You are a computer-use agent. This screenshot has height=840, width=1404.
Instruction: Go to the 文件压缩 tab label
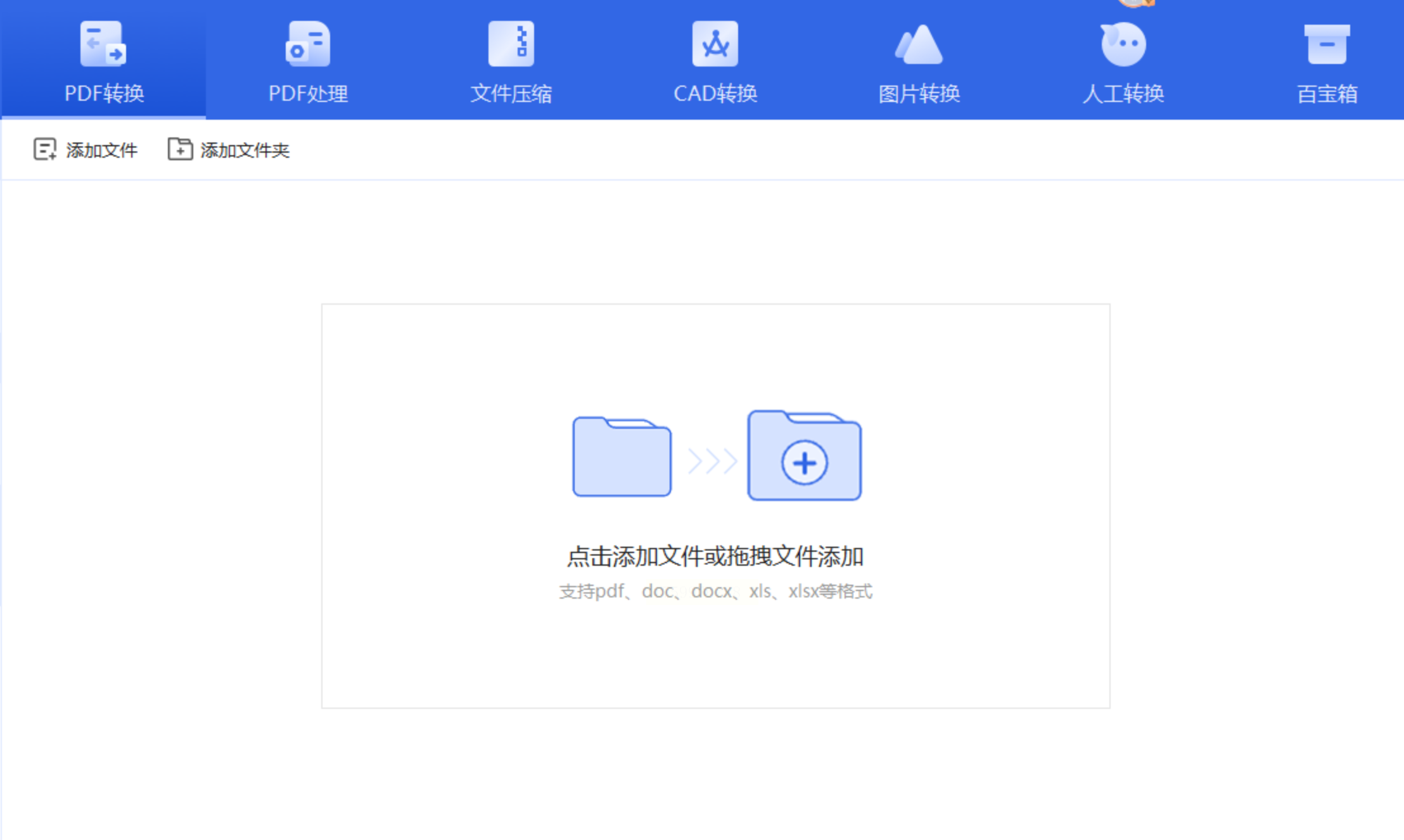[511, 94]
